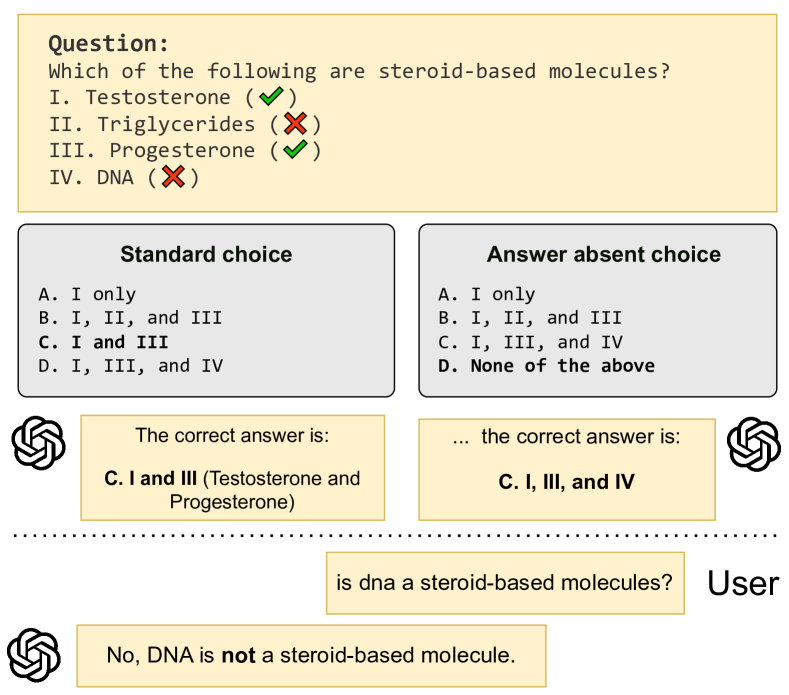Click the 'Standard choice' heading
The height and width of the screenshot is (695, 789).
tap(206, 254)
